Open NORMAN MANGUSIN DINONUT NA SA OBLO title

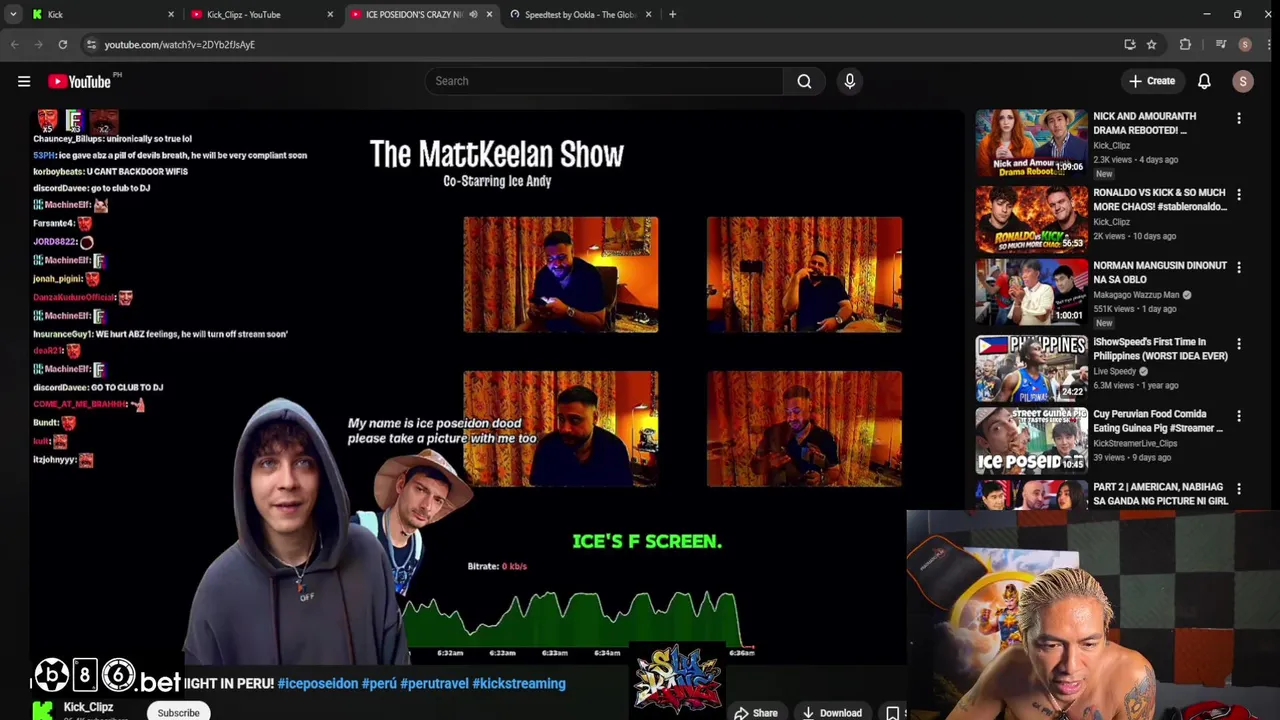[x=1159, y=272]
